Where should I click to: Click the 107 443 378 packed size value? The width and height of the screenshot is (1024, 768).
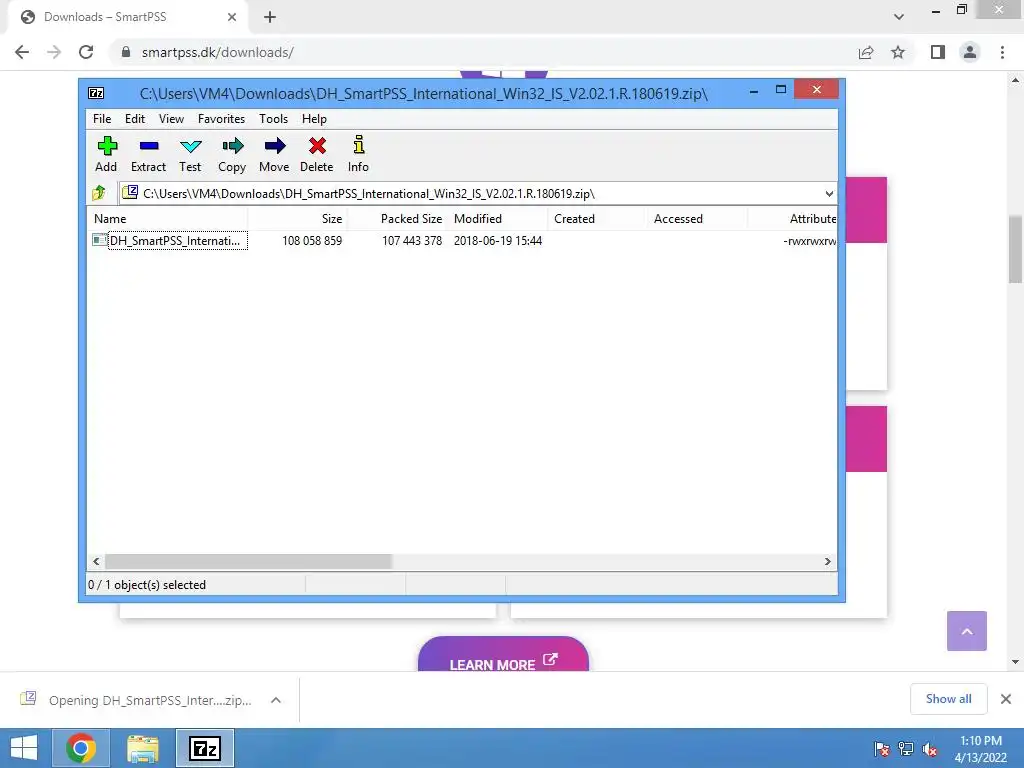click(x=411, y=241)
